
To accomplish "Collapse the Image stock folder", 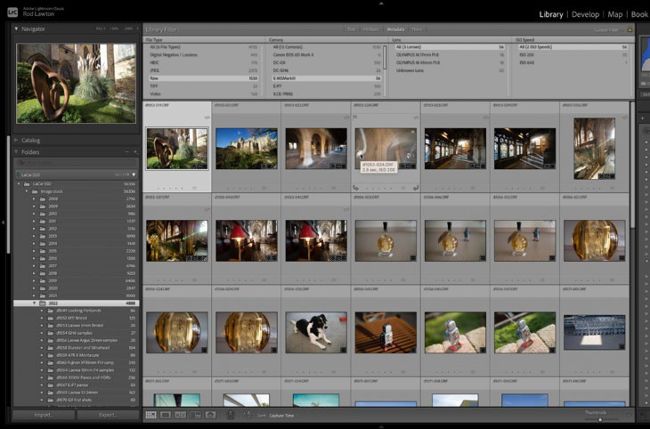I will coord(27,191).
